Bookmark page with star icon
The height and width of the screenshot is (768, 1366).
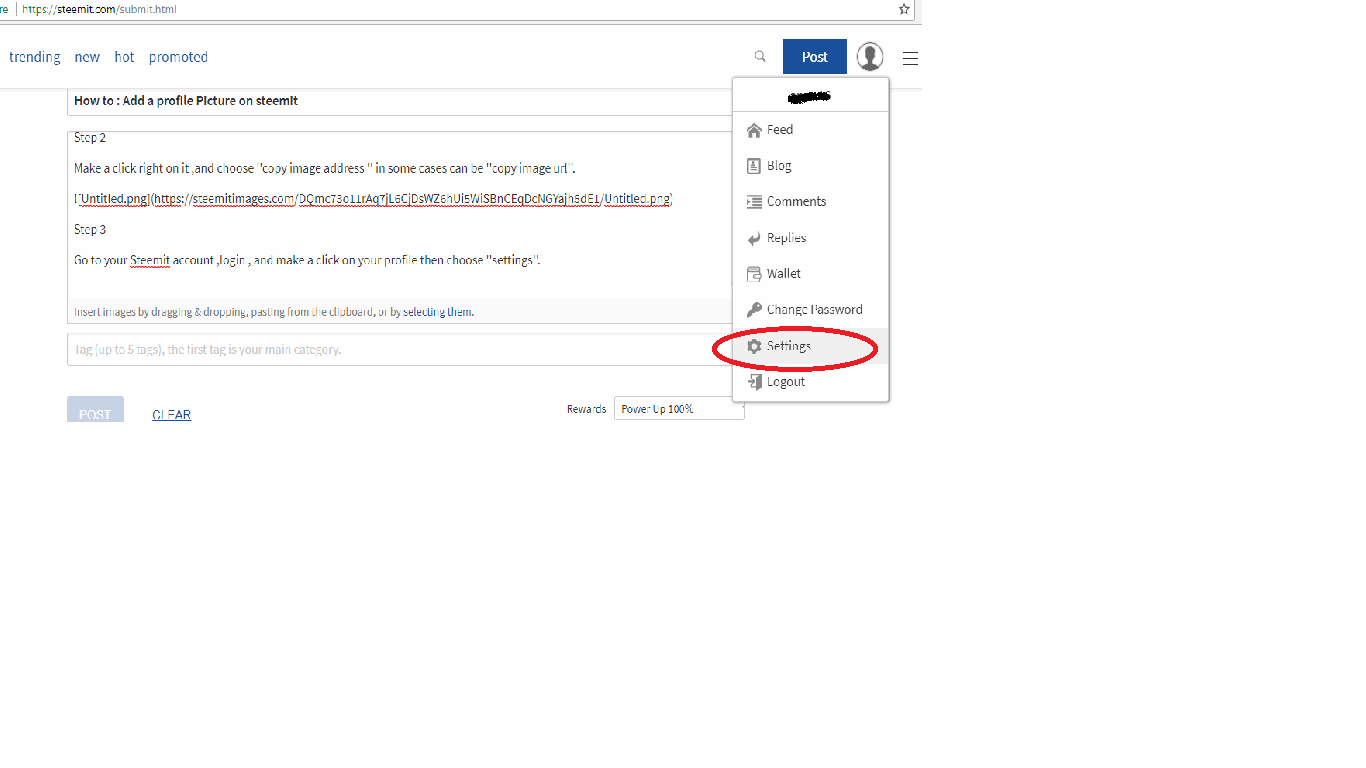[904, 9]
